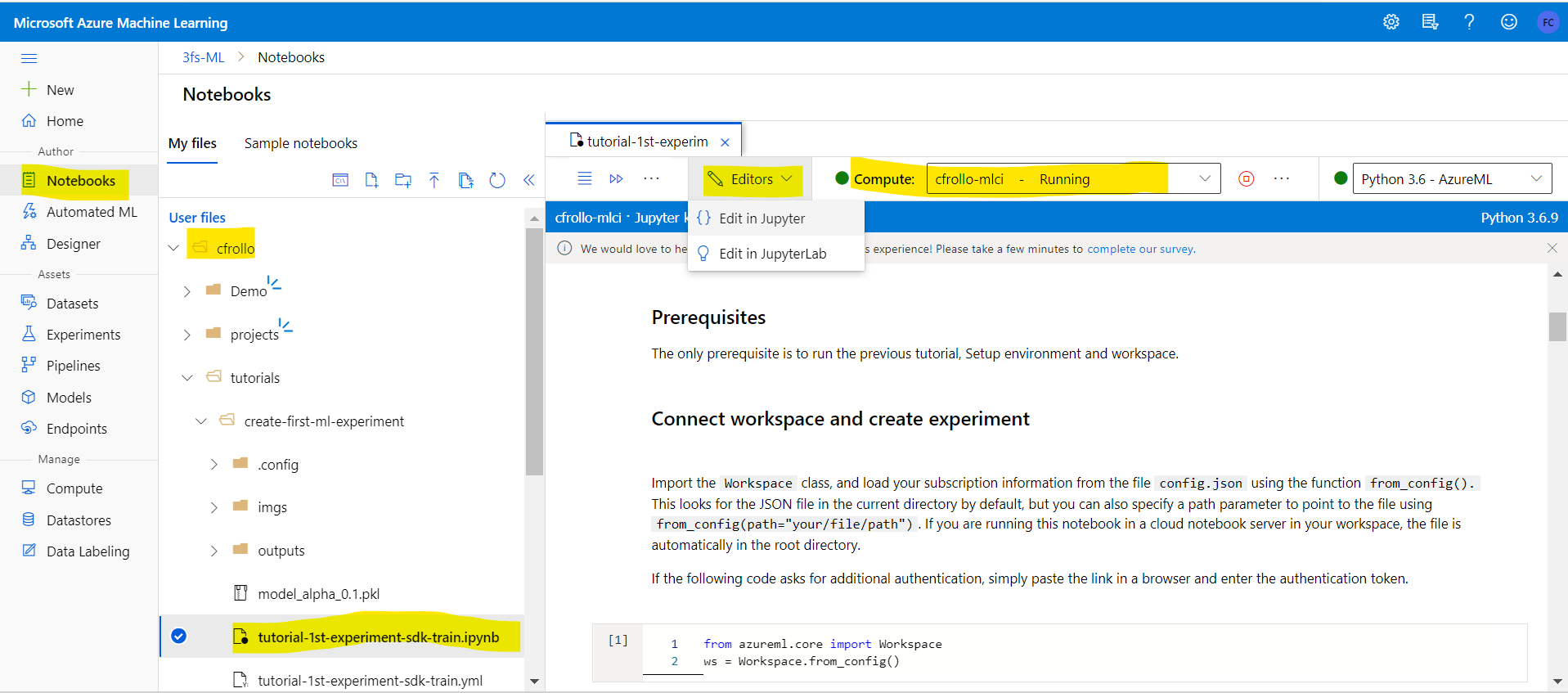The height and width of the screenshot is (693, 1568).
Task: Click the New plus button
Action: pyautogui.click(x=47, y=89)
